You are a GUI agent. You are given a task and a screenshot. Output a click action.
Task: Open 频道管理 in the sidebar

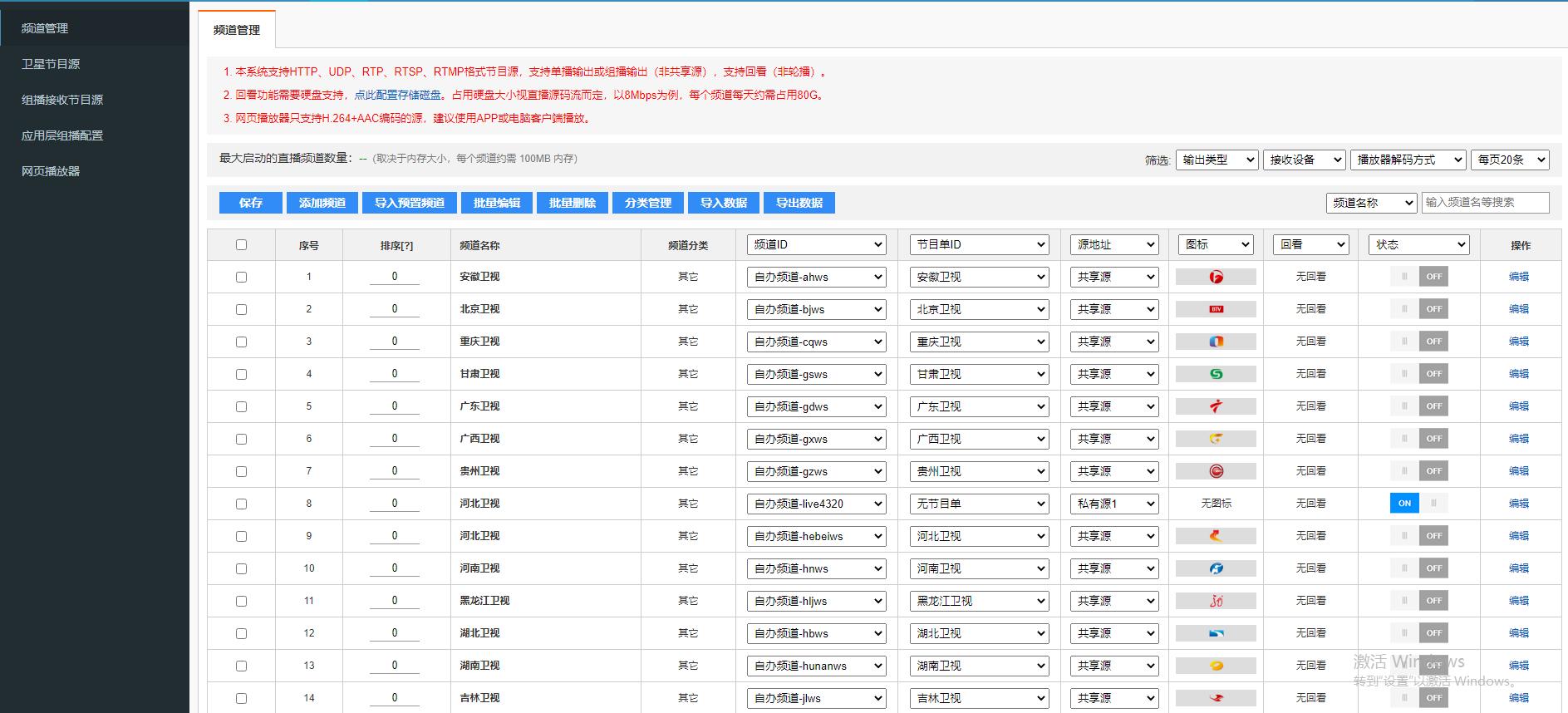pyautogui.click(x=95, y=28)
